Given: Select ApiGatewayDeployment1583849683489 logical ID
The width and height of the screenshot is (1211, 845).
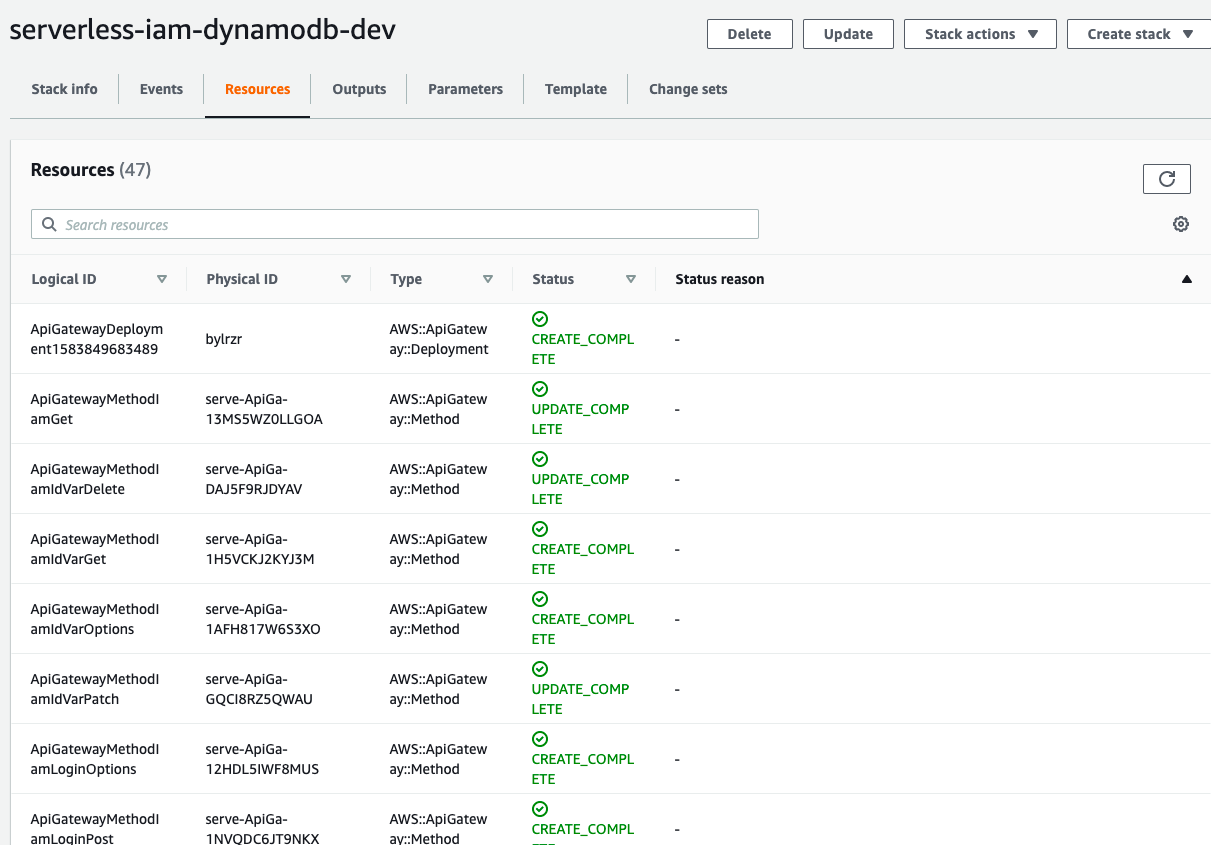Looking at the screenshot, I should pyautogui.click(x=97, y=339).
